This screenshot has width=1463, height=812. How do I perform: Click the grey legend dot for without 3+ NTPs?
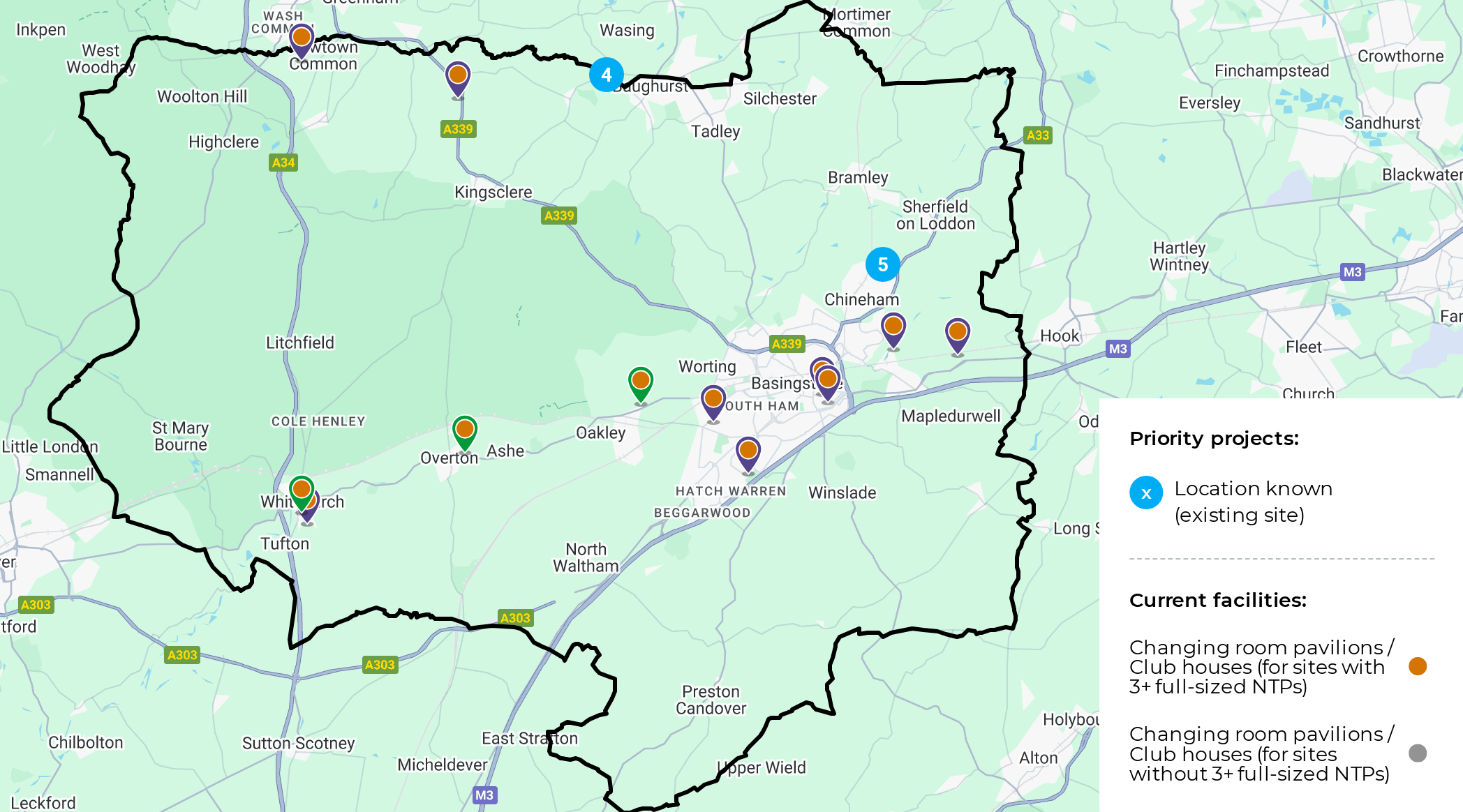click(1418, 753)
